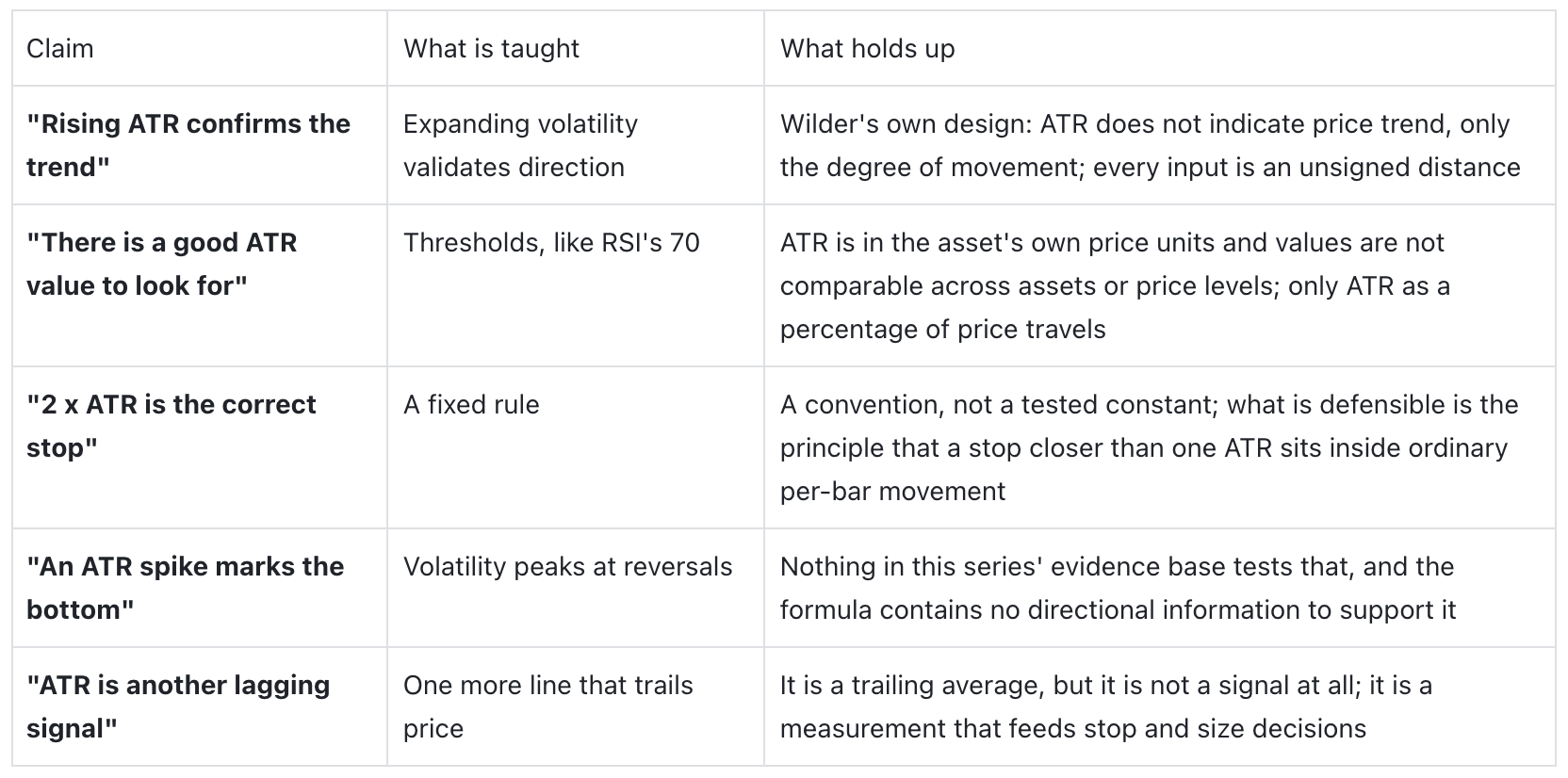Click the 'Claim' column header
1568x778 pixels.
point(59,49)
